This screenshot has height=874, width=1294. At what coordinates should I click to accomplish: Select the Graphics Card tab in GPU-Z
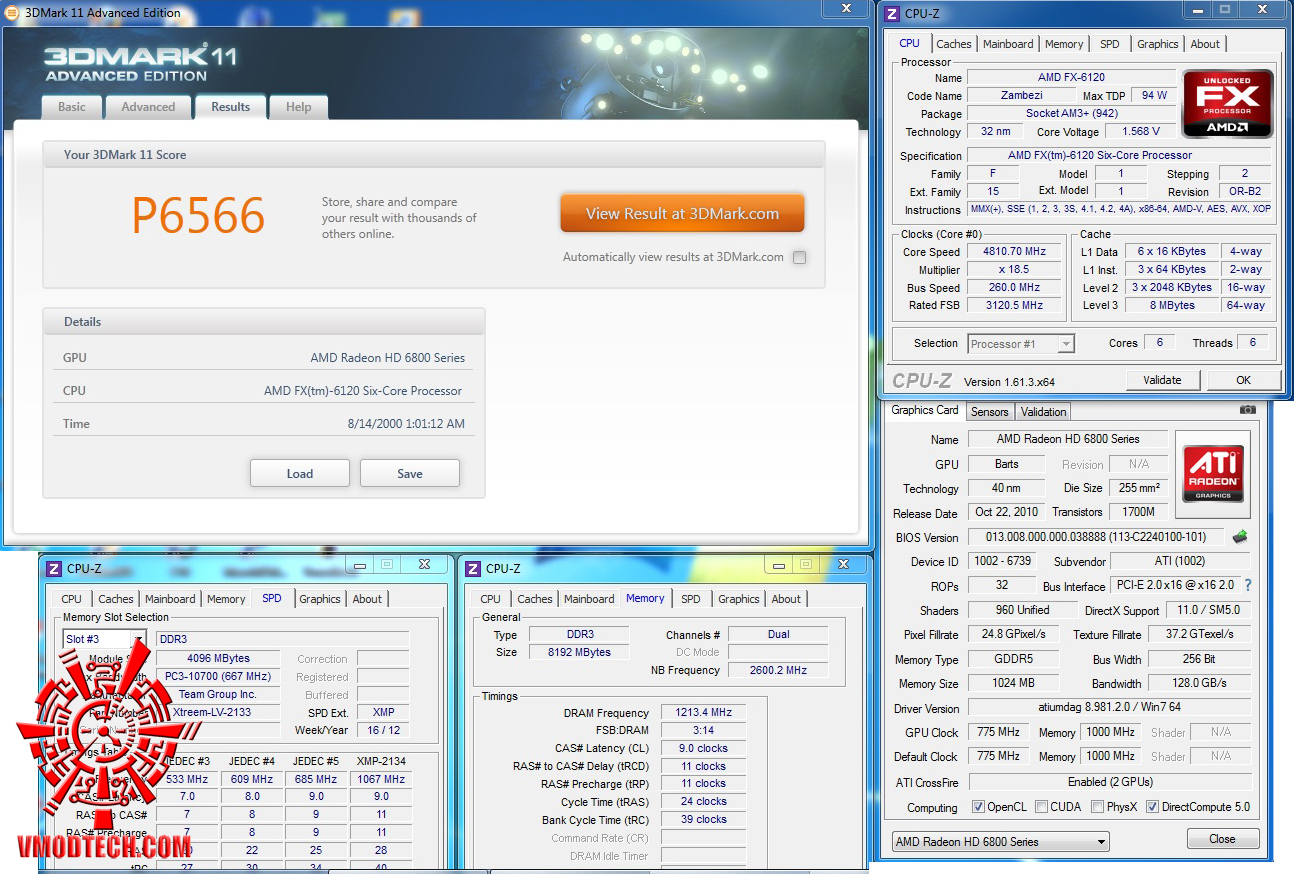(x=925, y=410)
